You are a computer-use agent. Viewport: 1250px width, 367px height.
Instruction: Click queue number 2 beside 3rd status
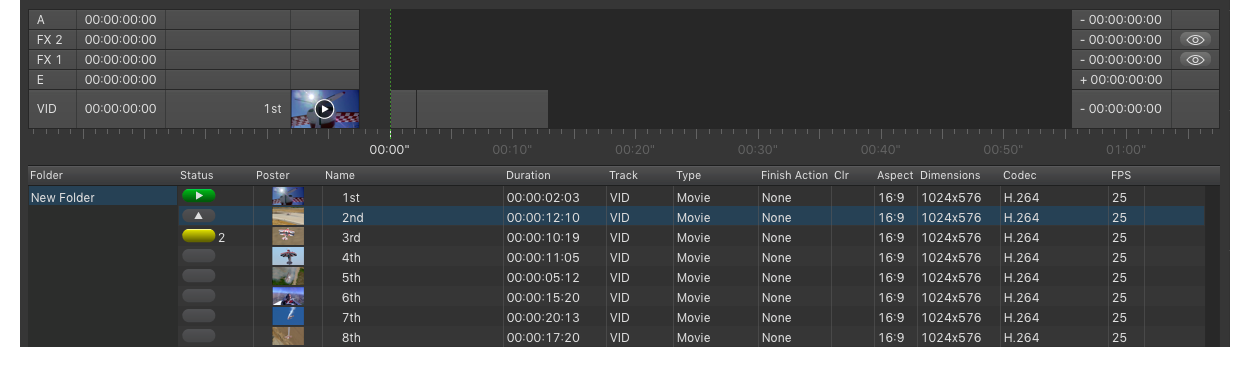(222, 238)
